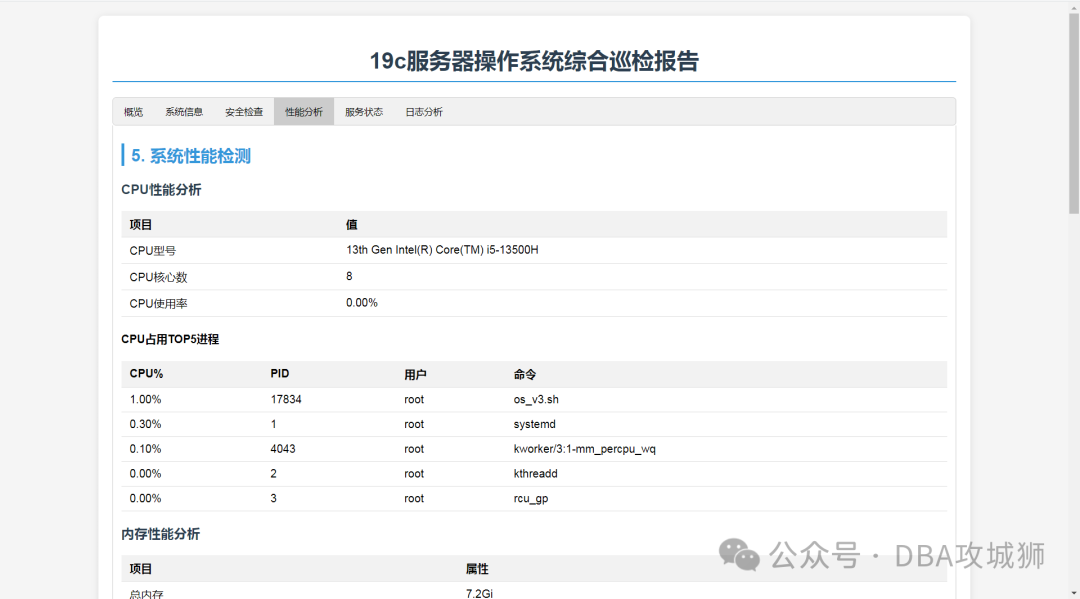Switch to the 系统信息 tab
The height and width of the screenshot is (599, 1080).
(x=184, y=112)
